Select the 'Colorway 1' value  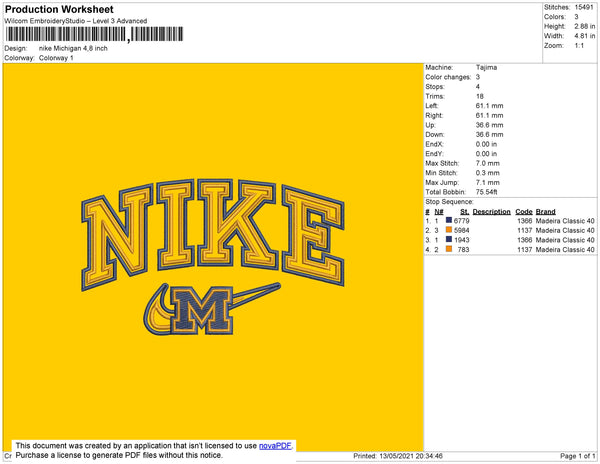(x=56, y=58)
